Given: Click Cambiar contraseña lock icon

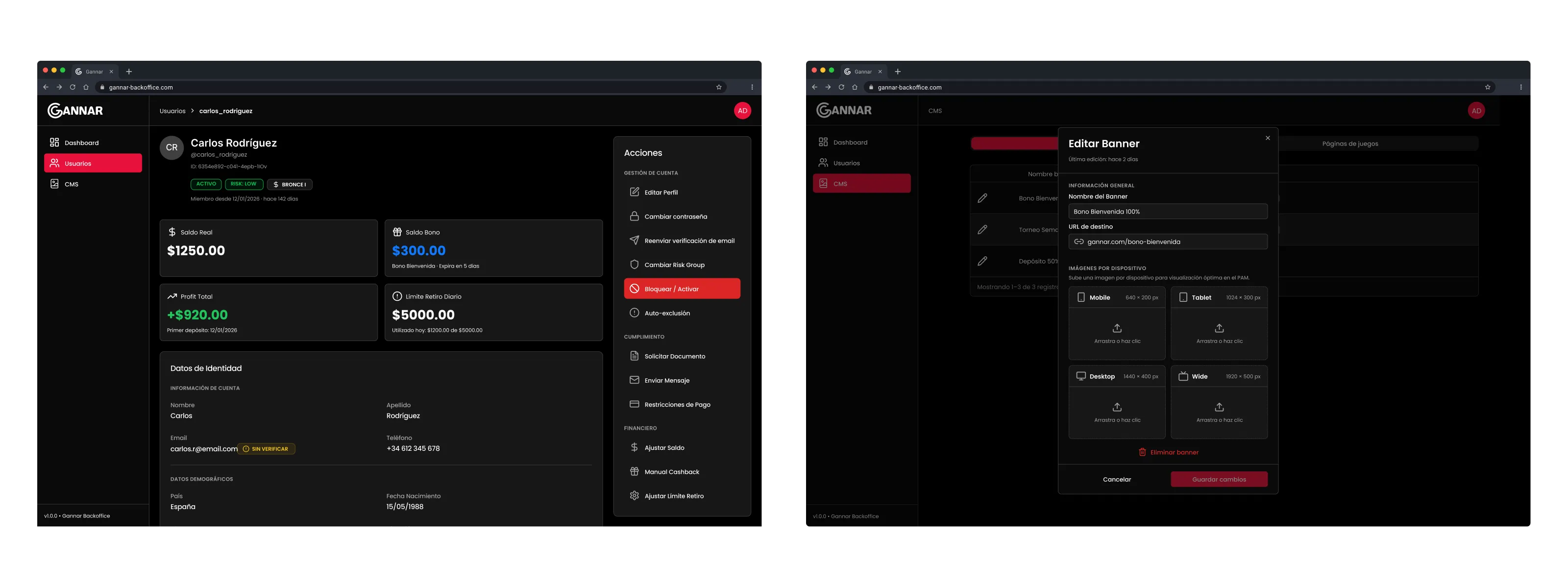Looking at the screenshot, I should (634, 216).
